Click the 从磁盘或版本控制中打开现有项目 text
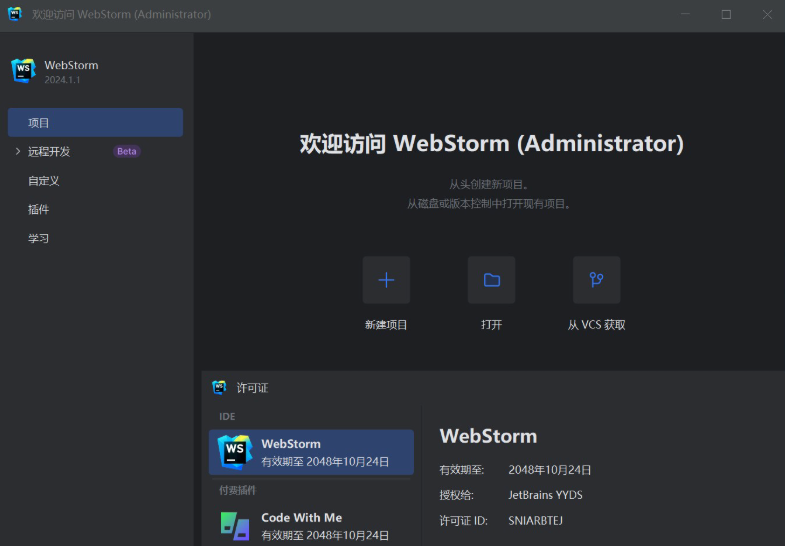Image resolution: width=785 pixels, height=546 pixels. coord(489,204)
